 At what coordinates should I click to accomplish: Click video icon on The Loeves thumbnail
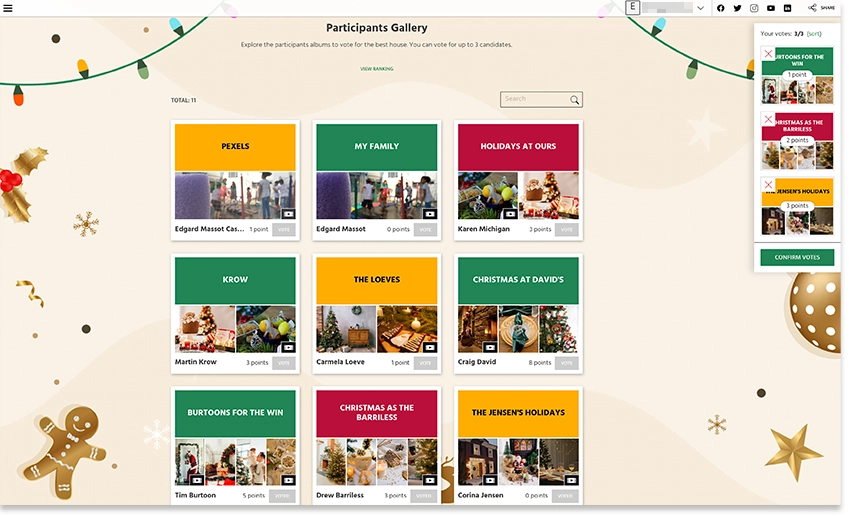tap(430, 347)
